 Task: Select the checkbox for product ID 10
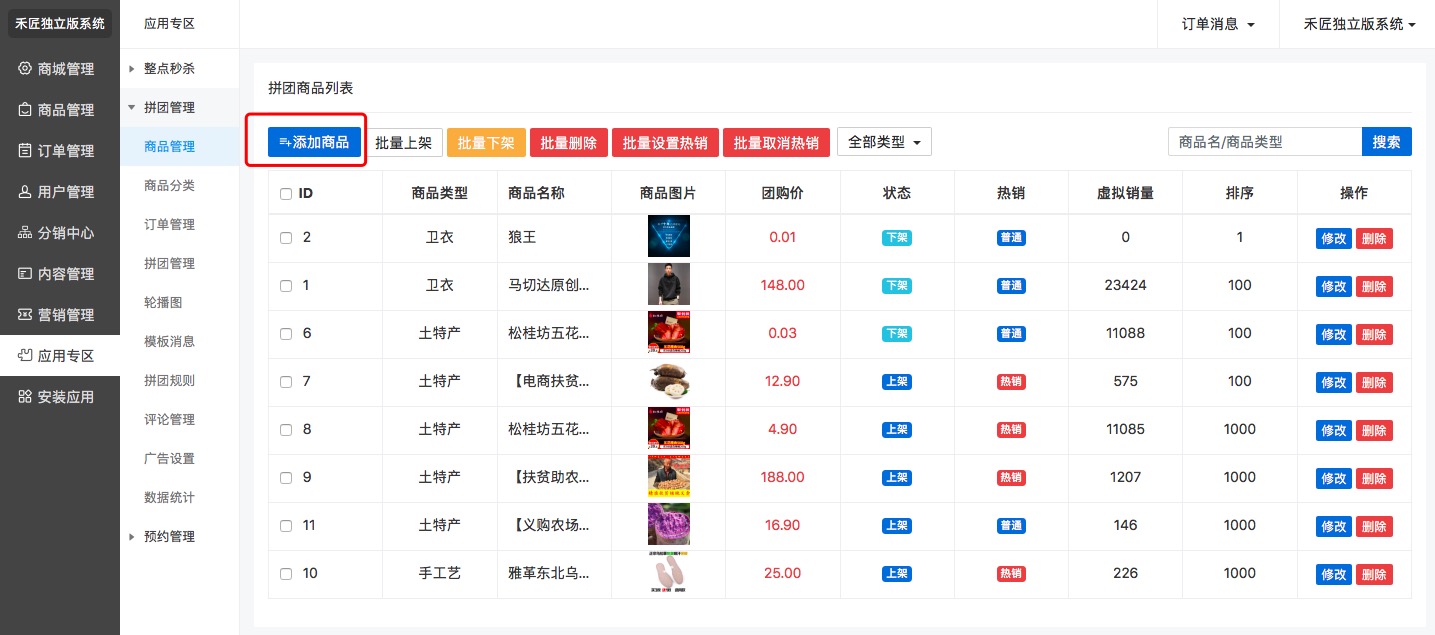point(286,574)
